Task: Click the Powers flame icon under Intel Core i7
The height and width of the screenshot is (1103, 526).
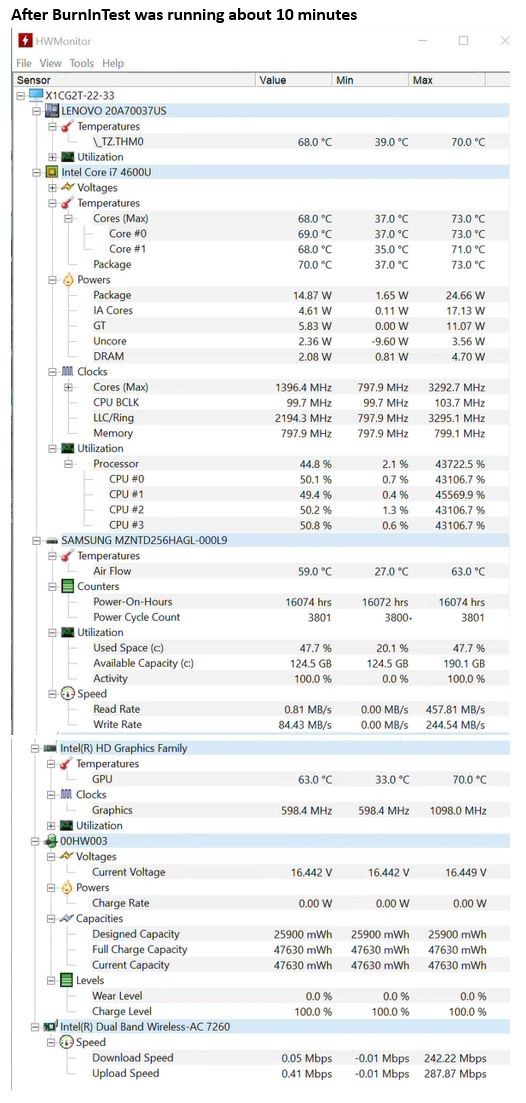Action: (x=68, y=280)
